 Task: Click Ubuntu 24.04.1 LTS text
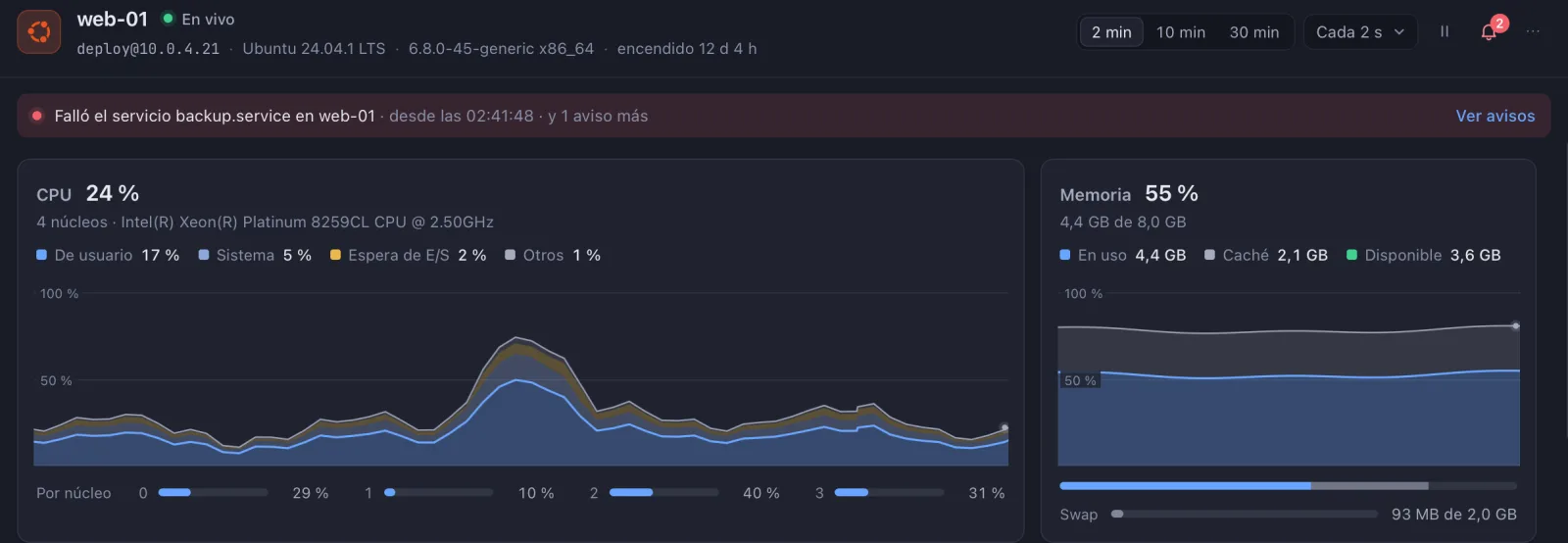click(314, 49)
